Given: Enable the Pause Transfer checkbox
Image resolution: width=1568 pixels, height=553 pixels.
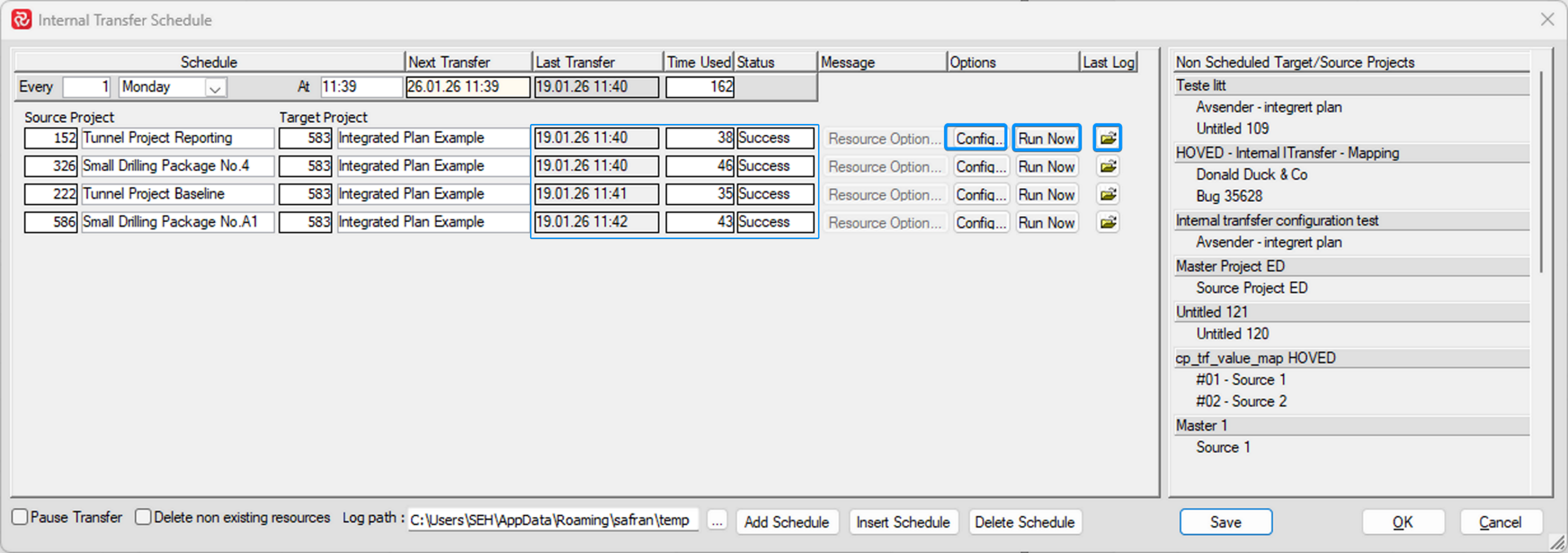Looking at the screenshot, I should [x=20, y=517].
